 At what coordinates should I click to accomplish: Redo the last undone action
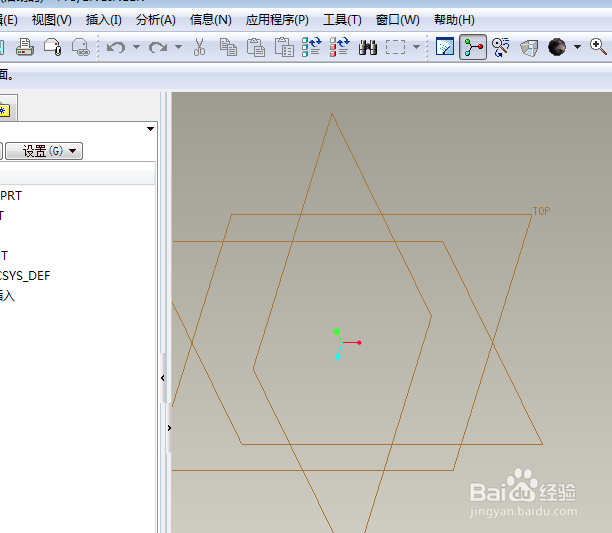point(158,47)
